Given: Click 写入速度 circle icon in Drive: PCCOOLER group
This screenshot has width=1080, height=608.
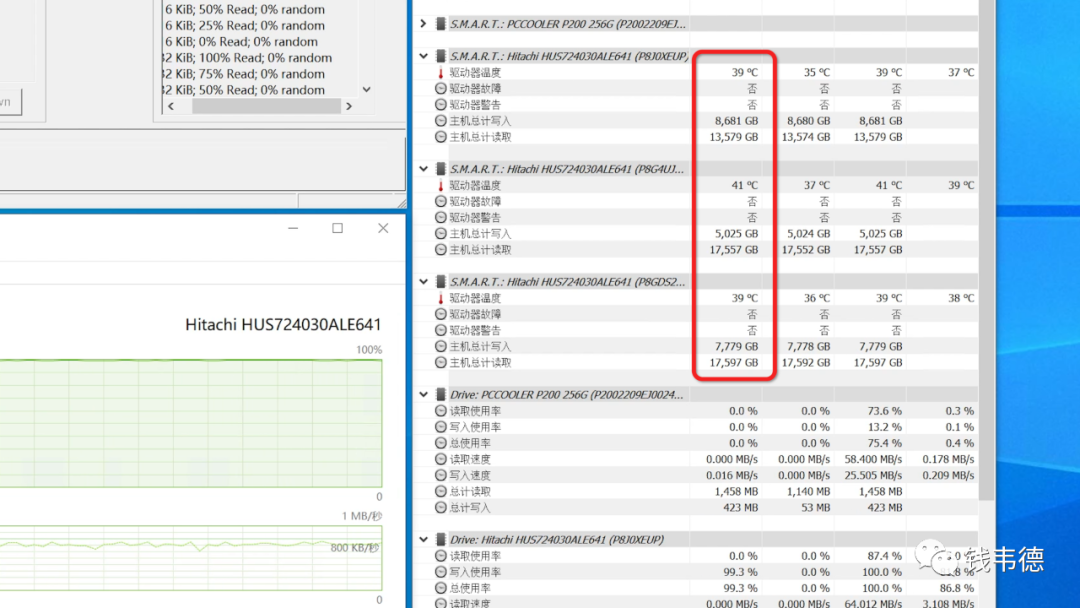Looking at the screenshot, I should (441, 475).
